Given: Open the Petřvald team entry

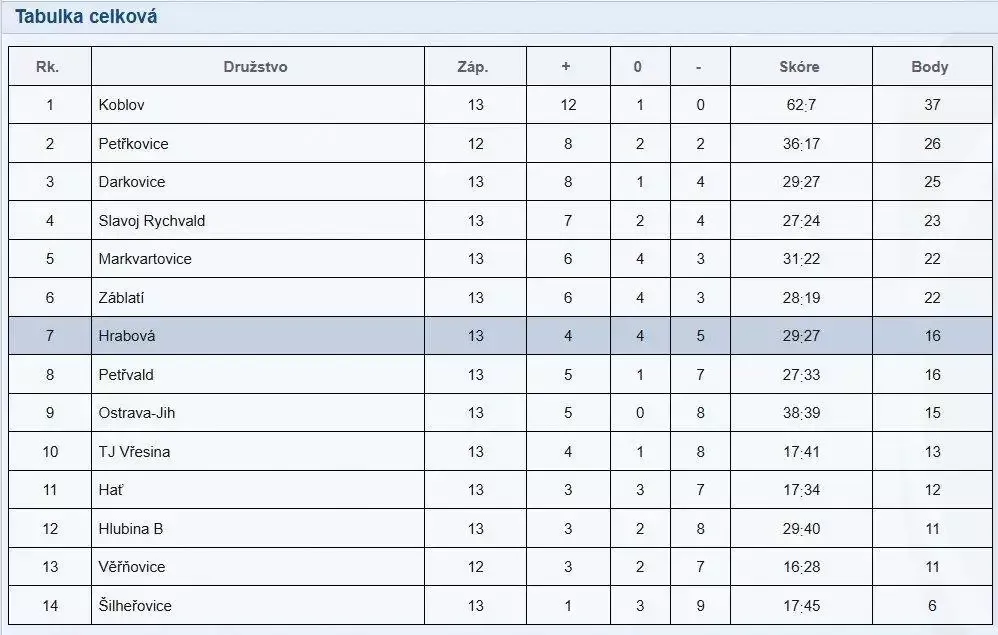Looking at the screenshot, I should [126, 375].
